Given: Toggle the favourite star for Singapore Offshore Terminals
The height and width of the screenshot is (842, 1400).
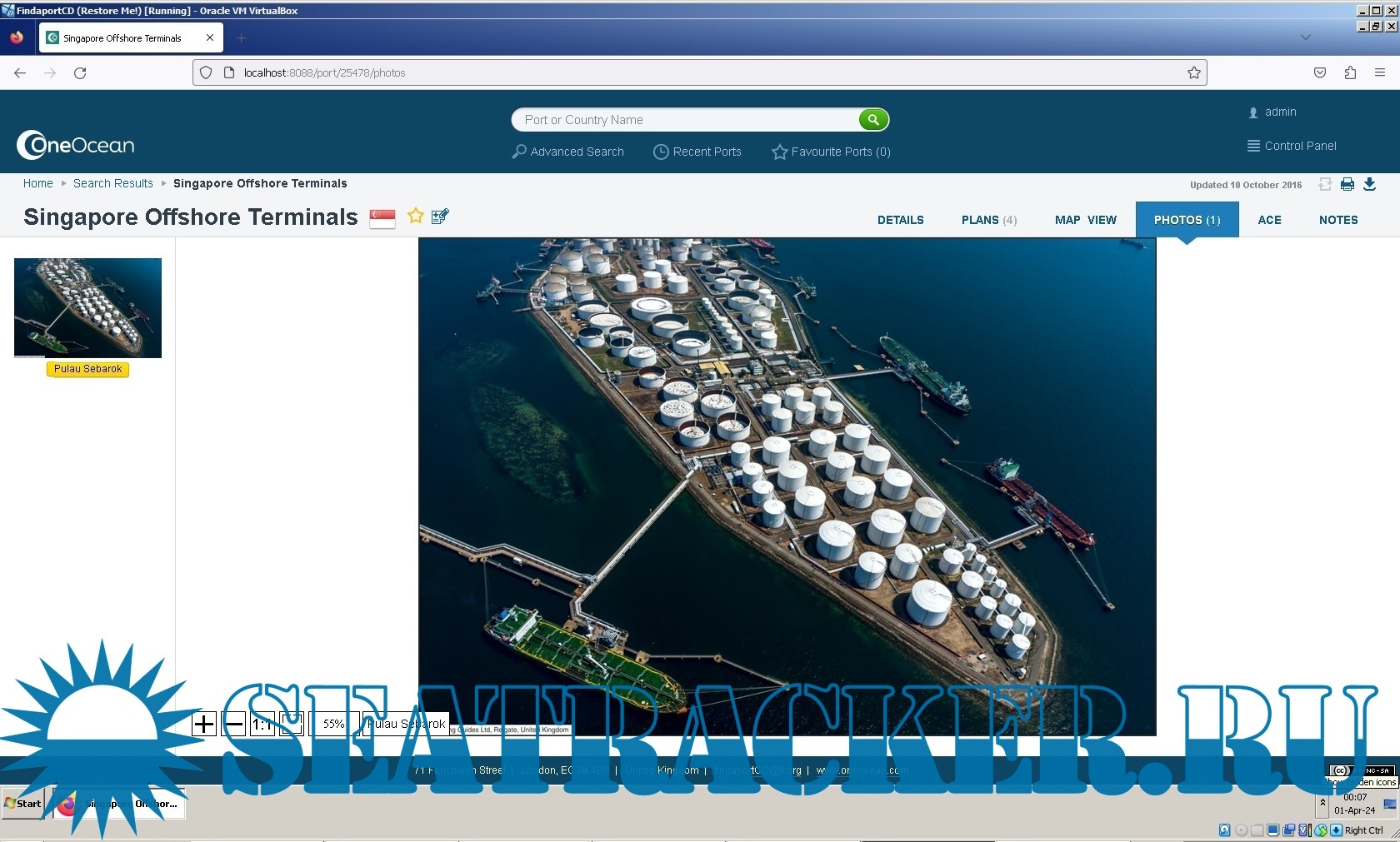Looking at the screenshot, I should 415,217.
